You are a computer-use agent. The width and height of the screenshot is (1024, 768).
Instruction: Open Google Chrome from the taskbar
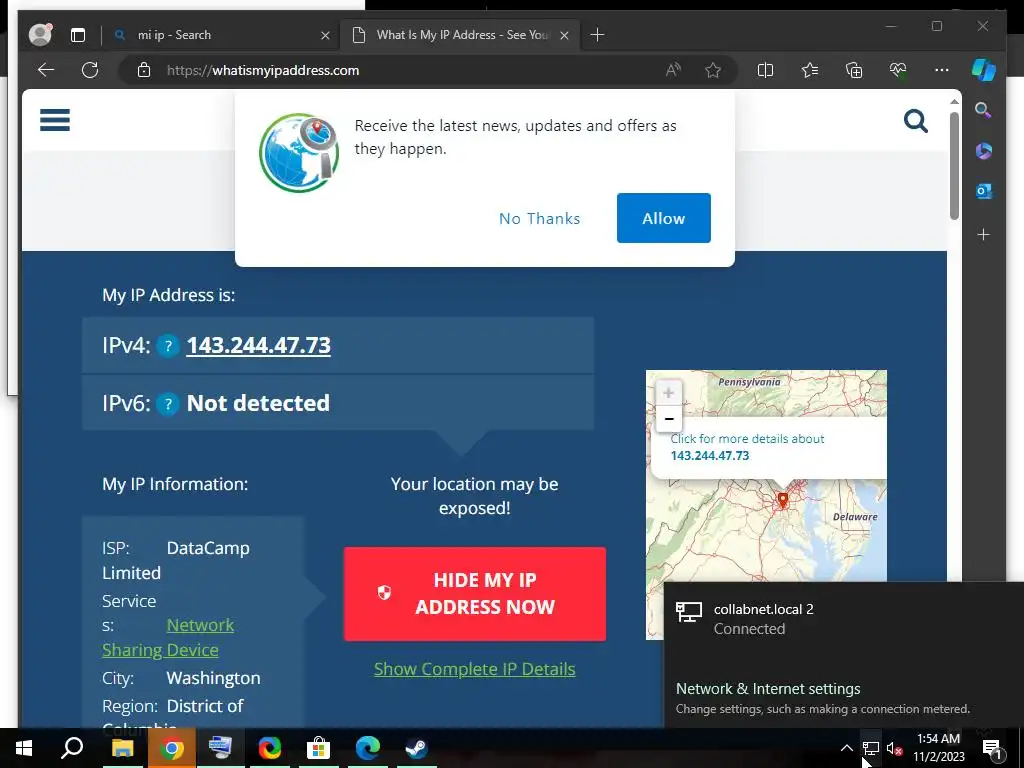point(172,748)
